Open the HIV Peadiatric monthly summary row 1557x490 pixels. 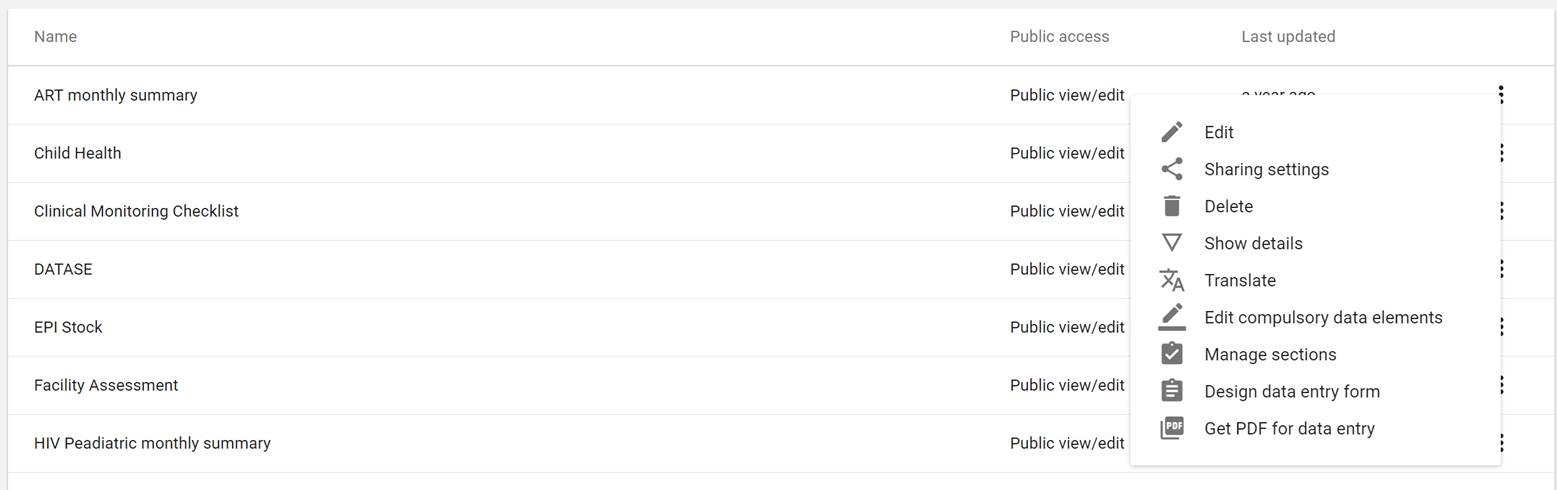(152, 443)
